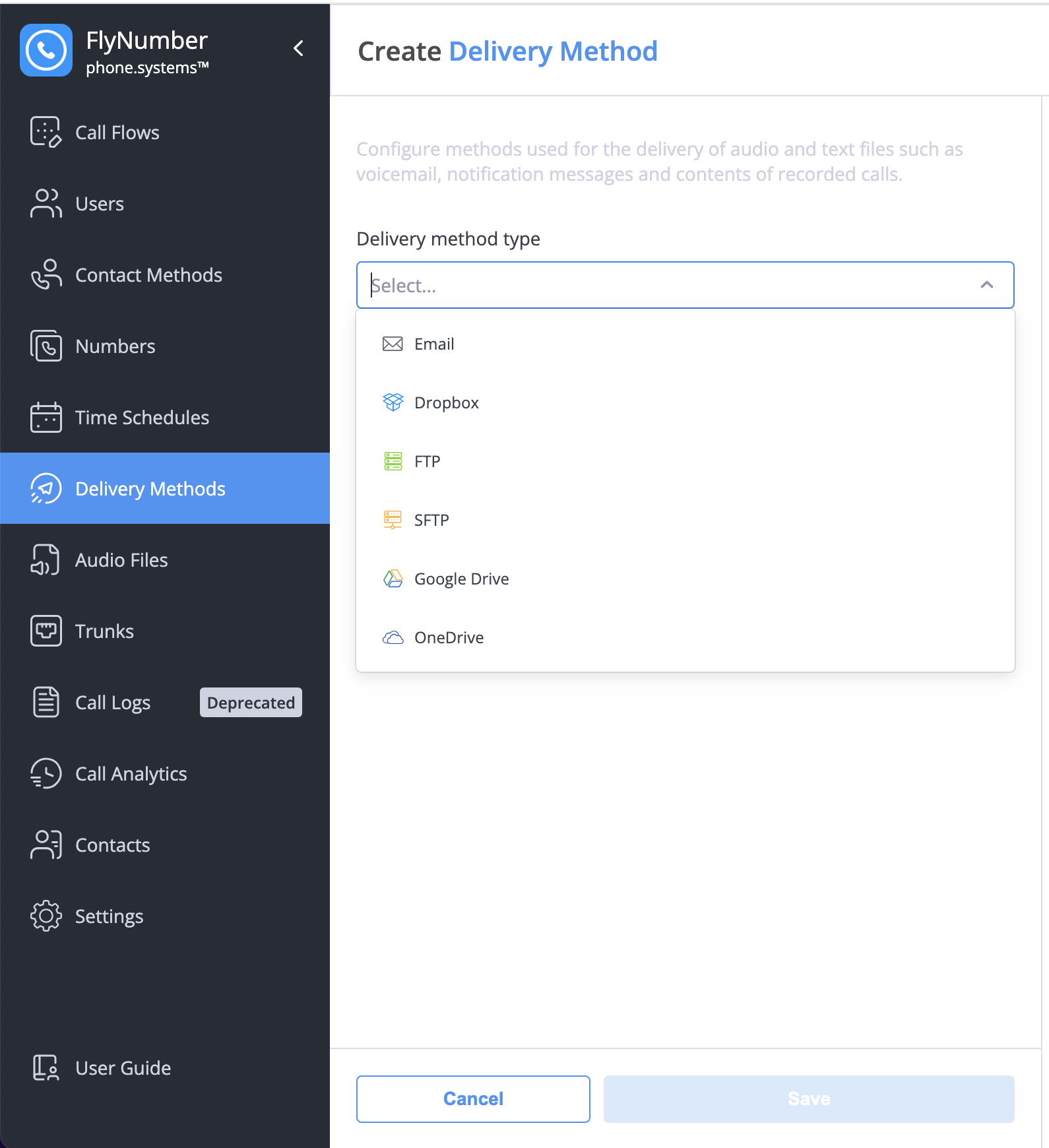Image resolution: width=1049 pixels, height=1148 pixels.
Task: Click the Trunks sidebar icon
Action: (x=46, y=631)
